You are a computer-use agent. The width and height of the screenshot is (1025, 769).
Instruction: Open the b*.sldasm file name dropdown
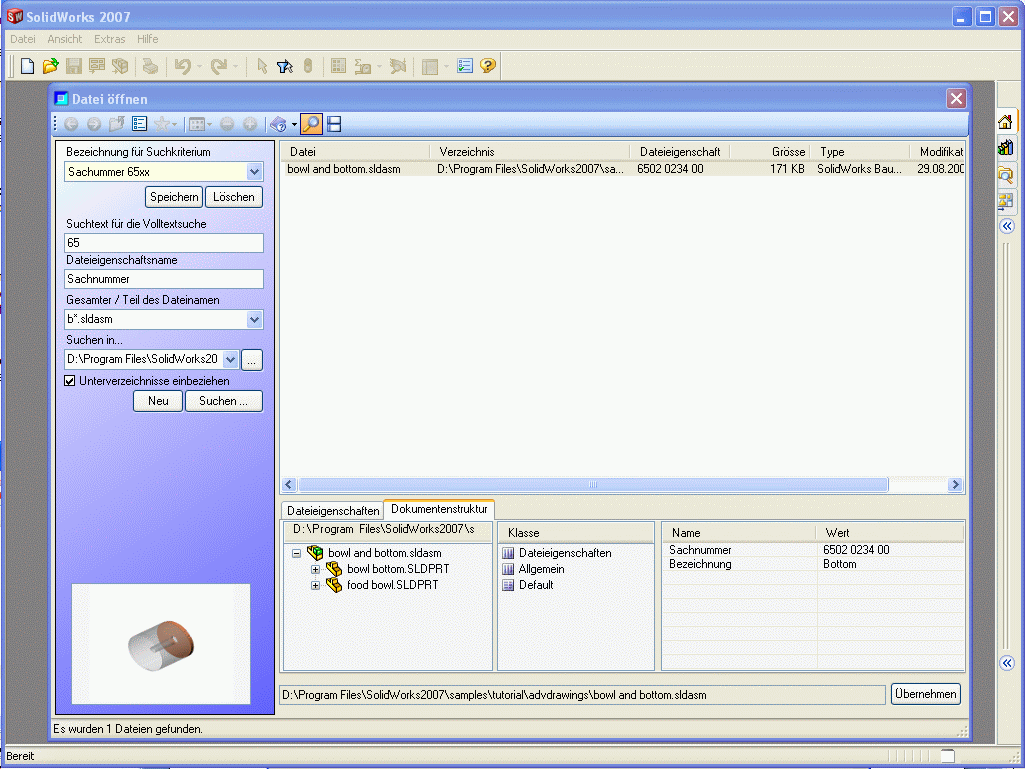[x=254, y=320]
